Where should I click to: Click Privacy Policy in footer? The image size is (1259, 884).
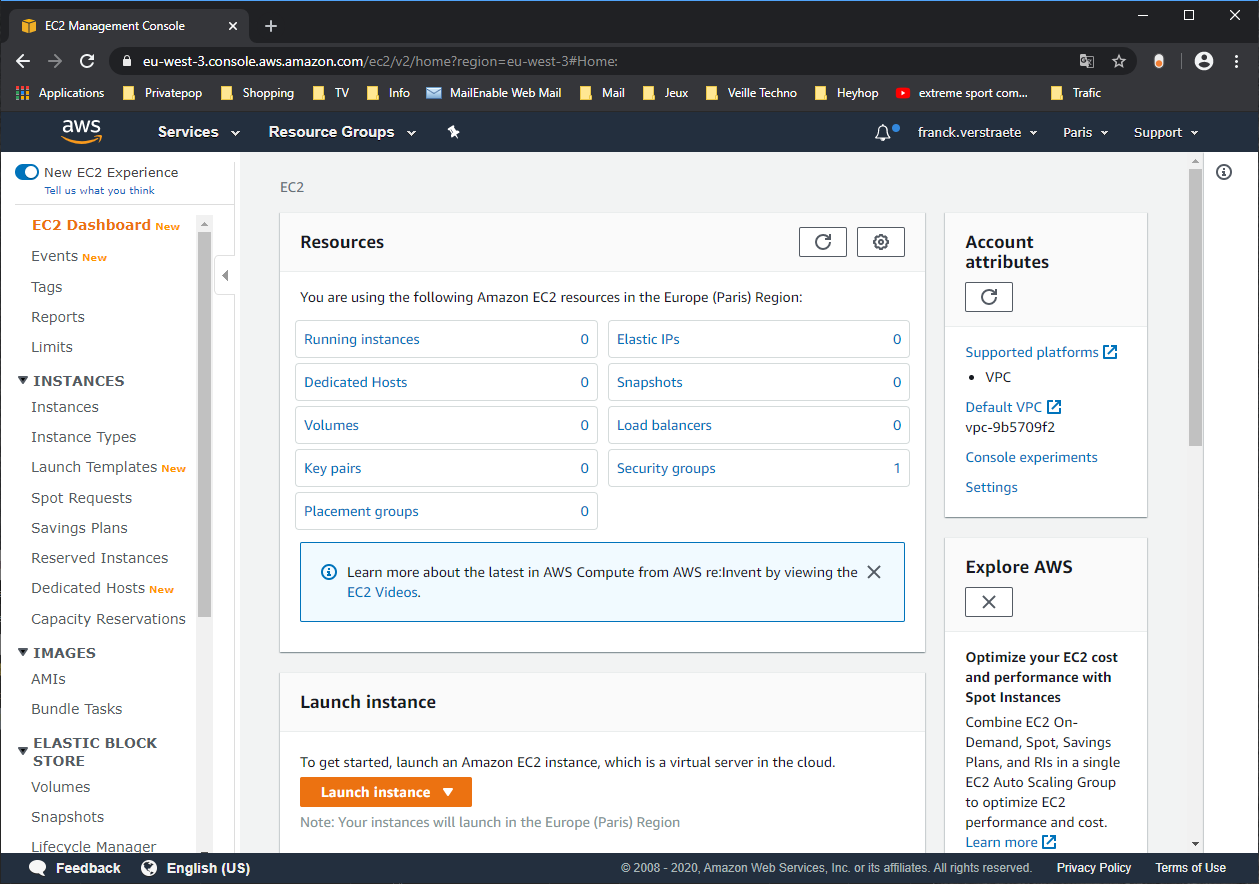tap(1094, 868)
